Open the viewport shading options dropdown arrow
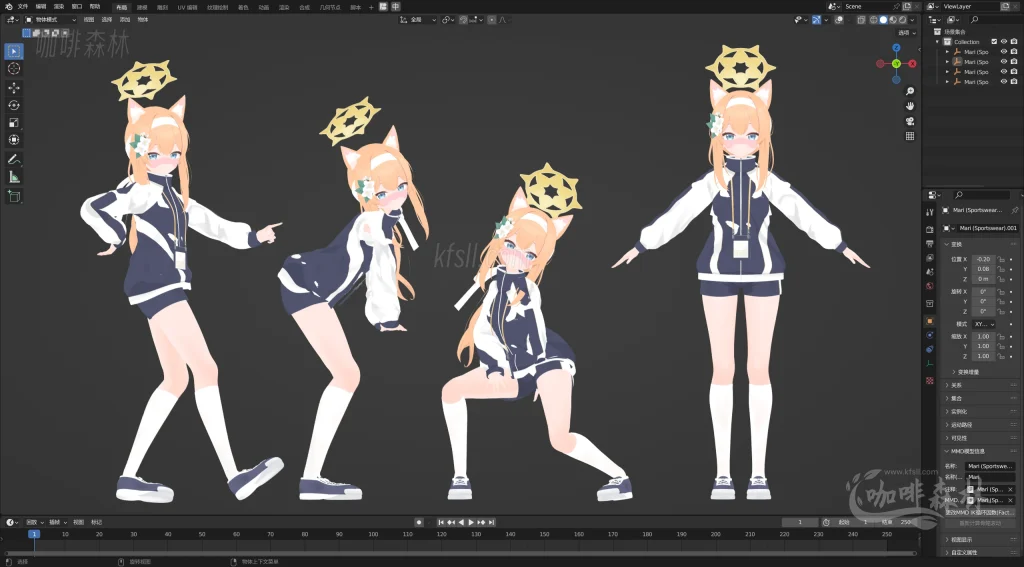 (x=912, y=20)
